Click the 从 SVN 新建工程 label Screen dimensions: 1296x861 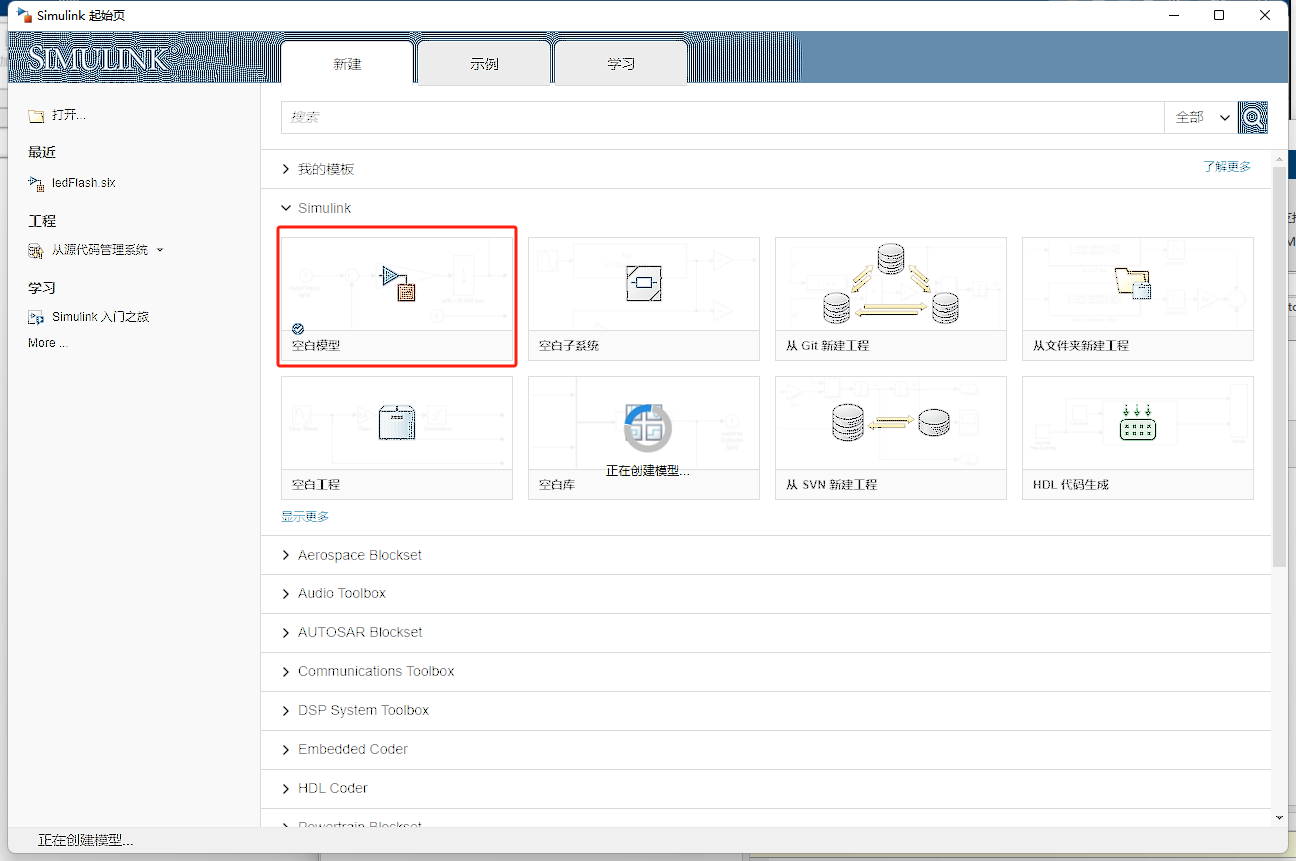831,485
